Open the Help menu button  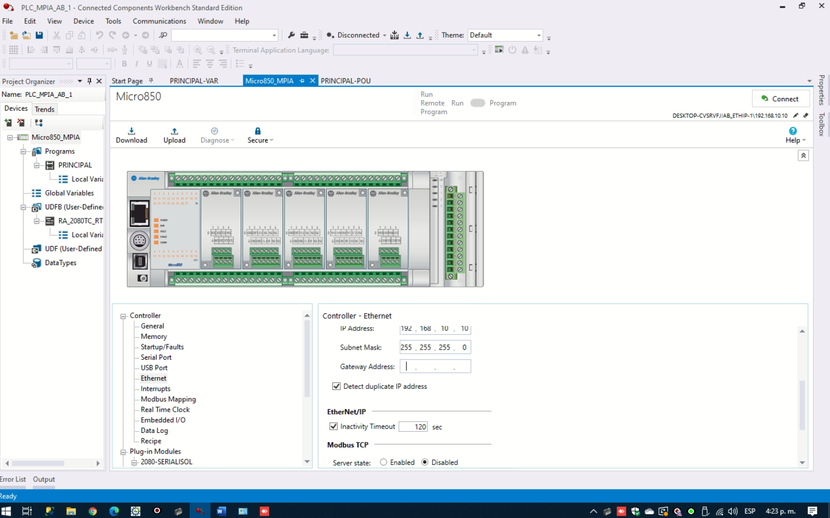pyautogui.click(x=795, y=135)
